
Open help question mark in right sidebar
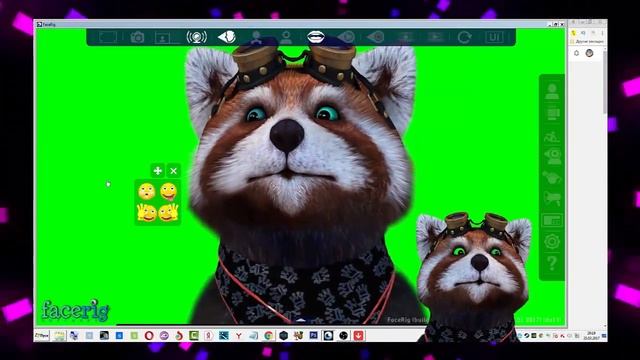[552, 263]
